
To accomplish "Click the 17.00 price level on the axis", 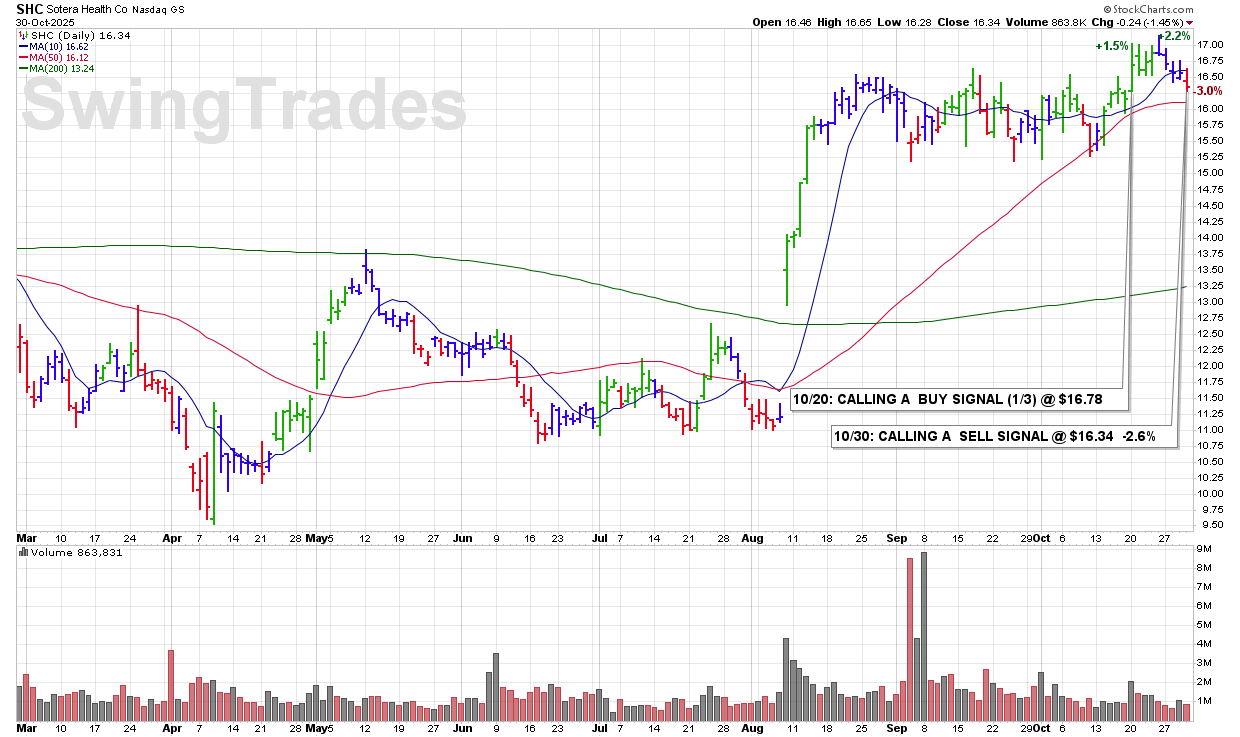I will click(x=1210, y=45).
